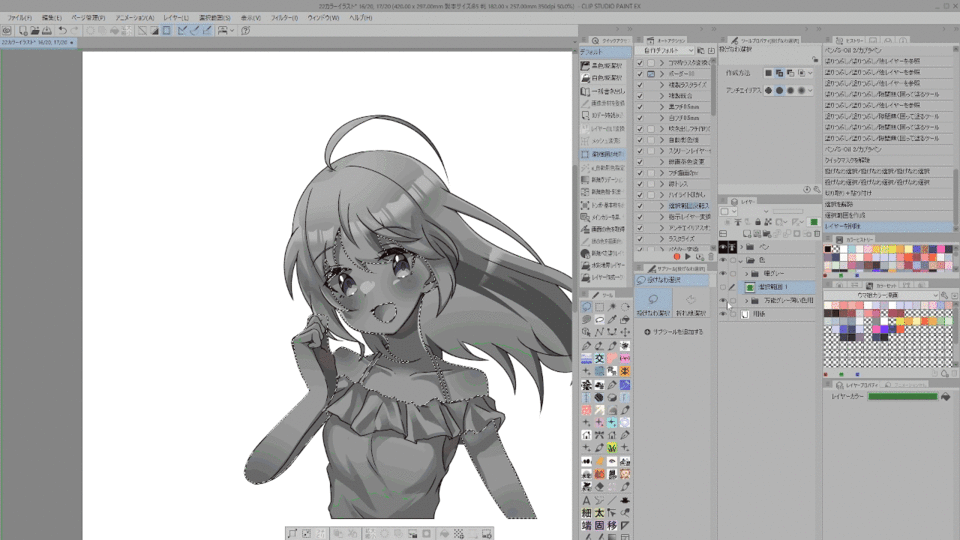Expand the 単グレー layer folder
This screenshot has height=540, width=960.
tap(745, 274)
